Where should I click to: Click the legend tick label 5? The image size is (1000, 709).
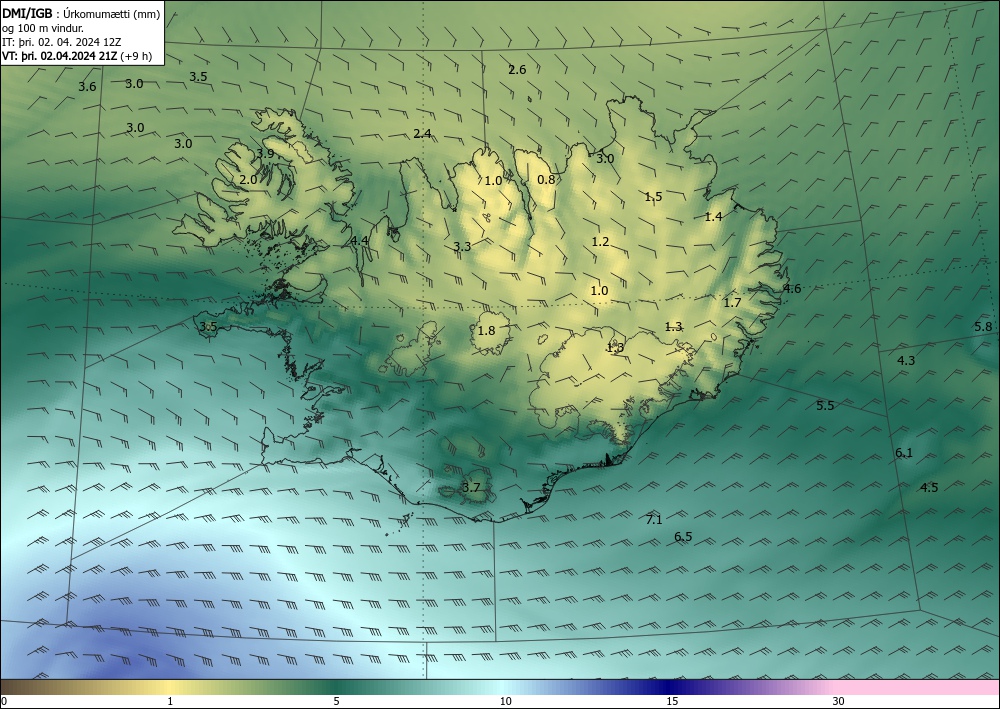point(336,701)
